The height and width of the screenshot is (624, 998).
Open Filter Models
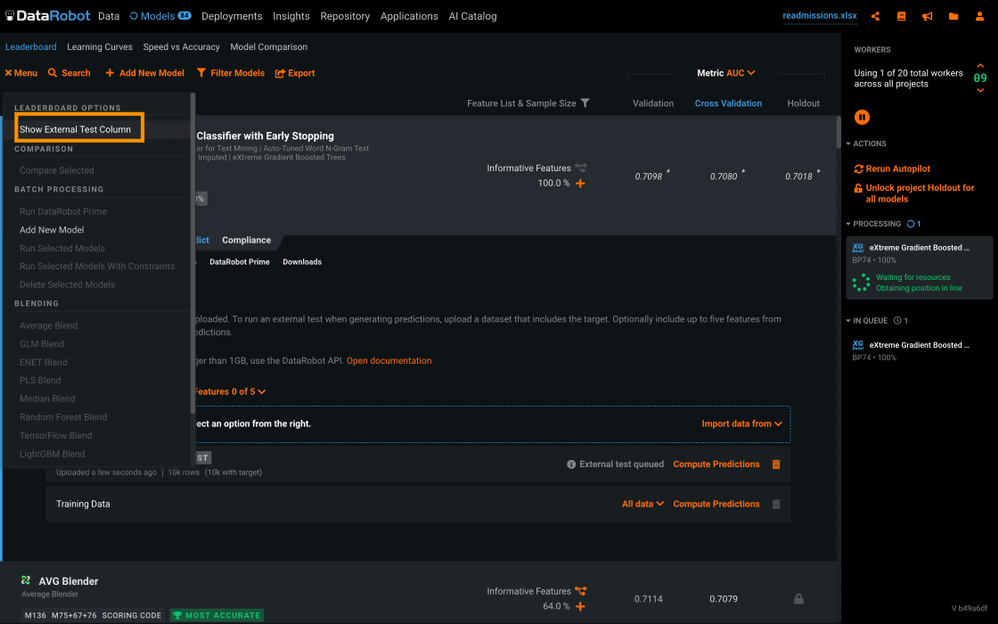click(230, 73)
